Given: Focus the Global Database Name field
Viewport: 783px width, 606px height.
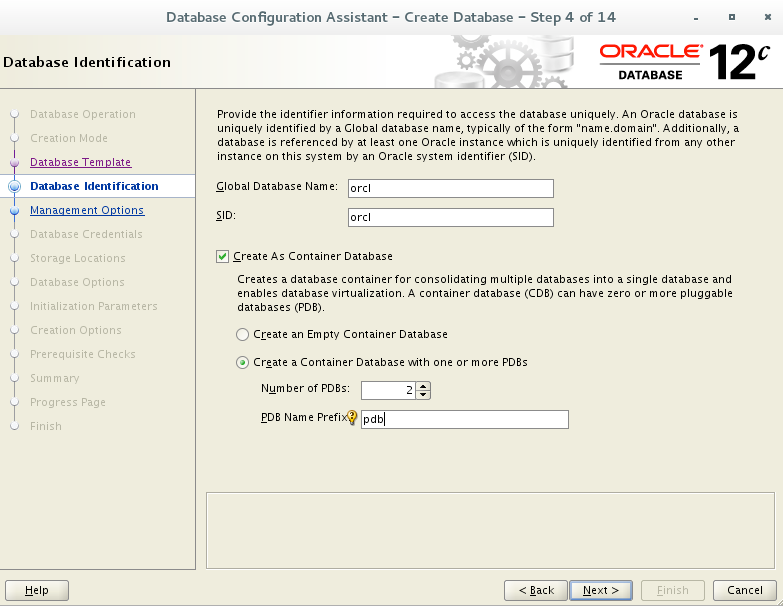Looking at the screenshot, I should 450,188.
